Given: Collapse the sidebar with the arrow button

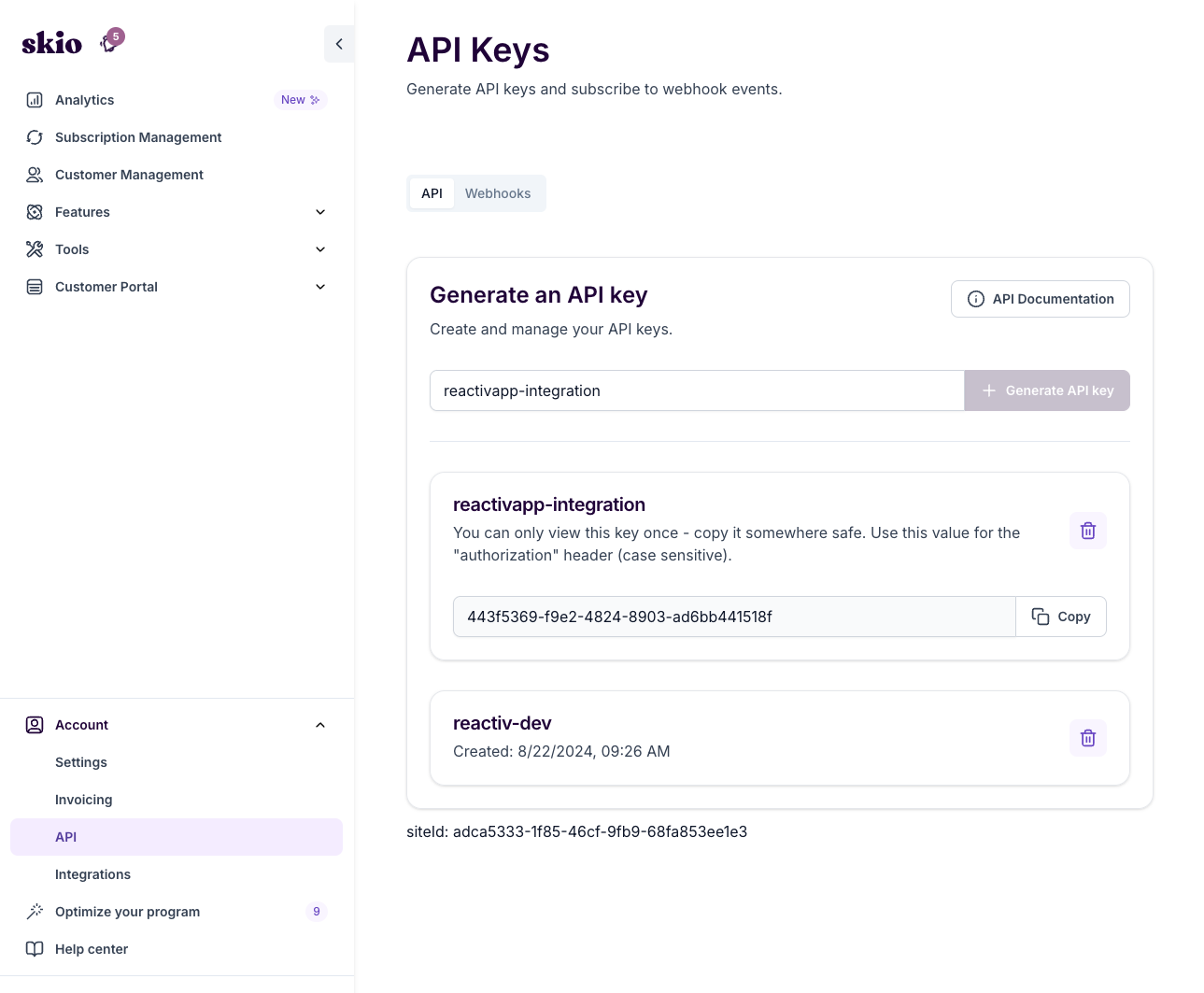Looking at the screenshot, I should 338,44.
